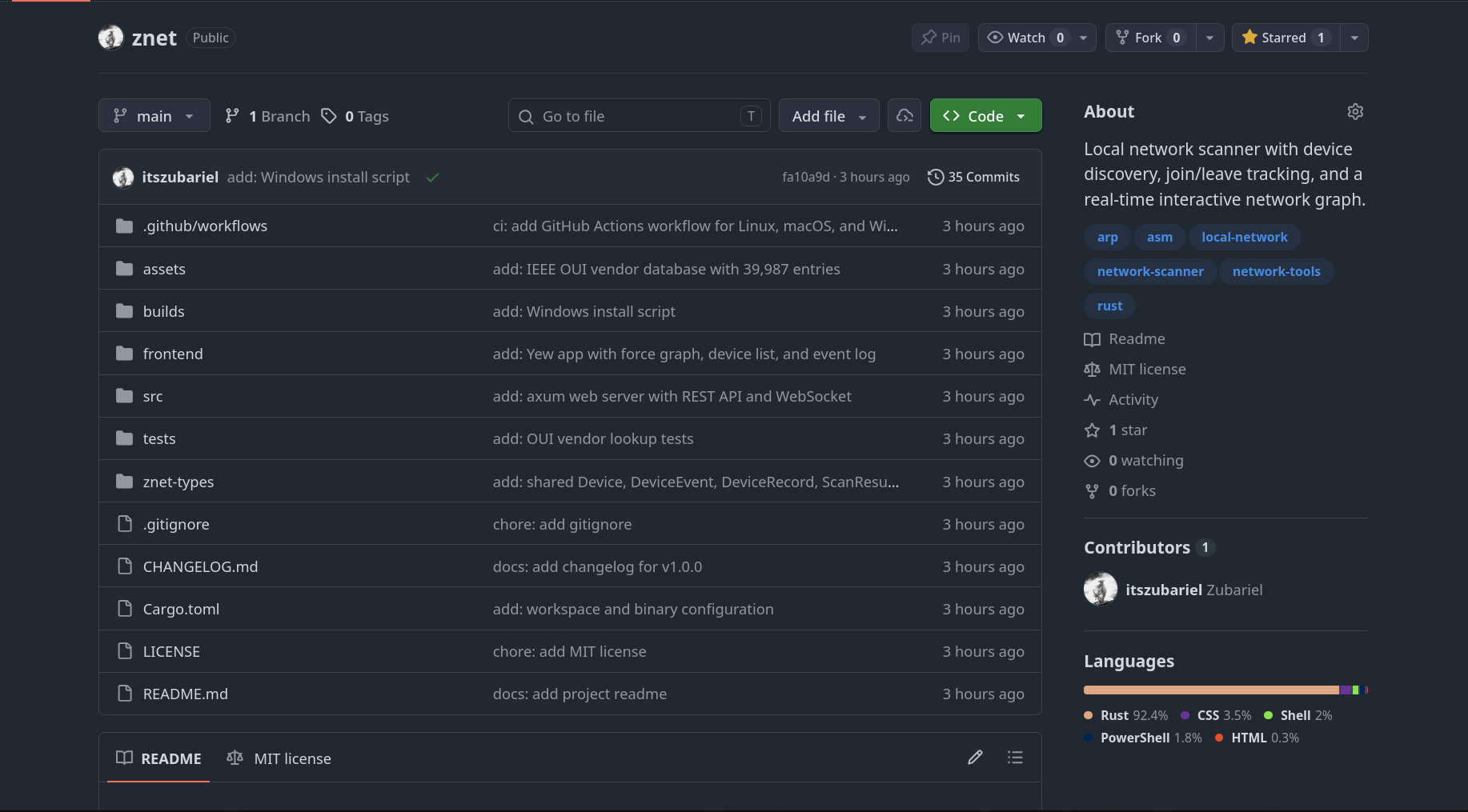The width and height of the screenshot is (1468, 812).
Task: Click the Activity pulse icon
Action: pyautogui.click(x=1092, y=400)
